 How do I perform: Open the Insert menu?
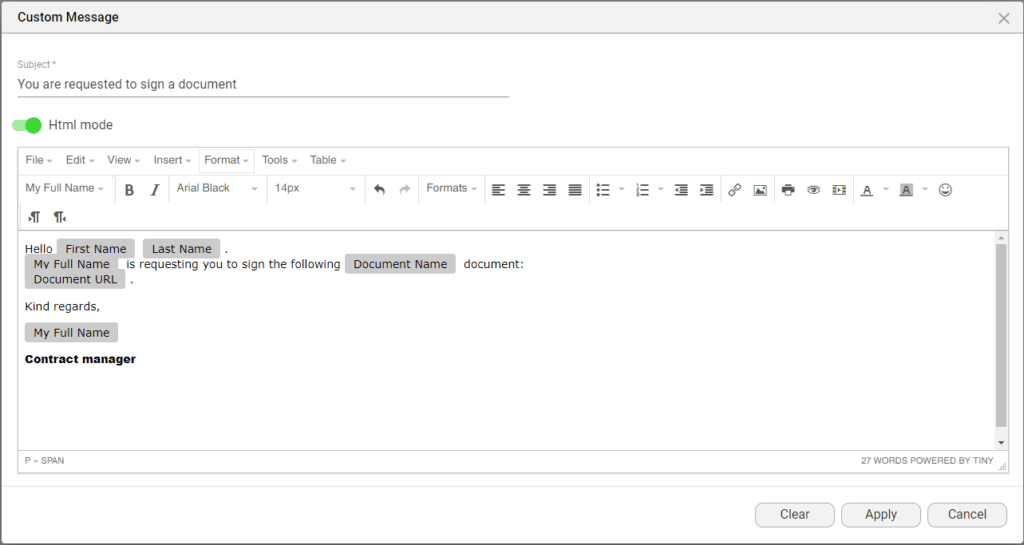[172, 160]
